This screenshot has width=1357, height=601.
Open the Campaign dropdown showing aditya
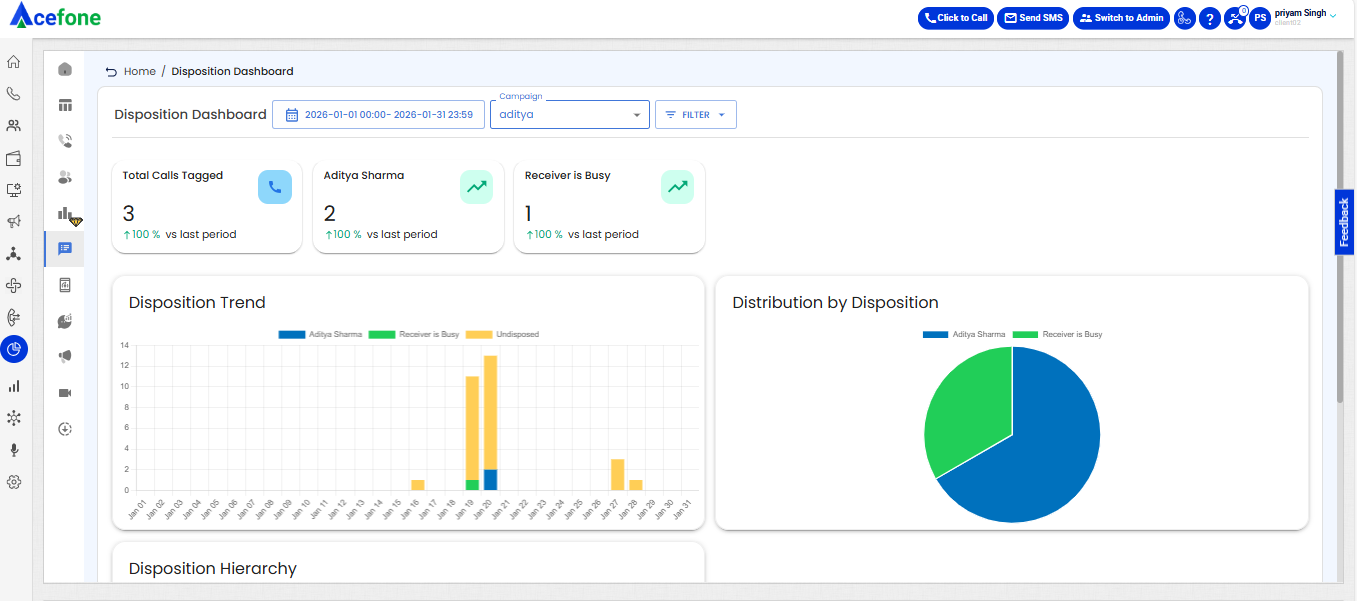point(570,115)
